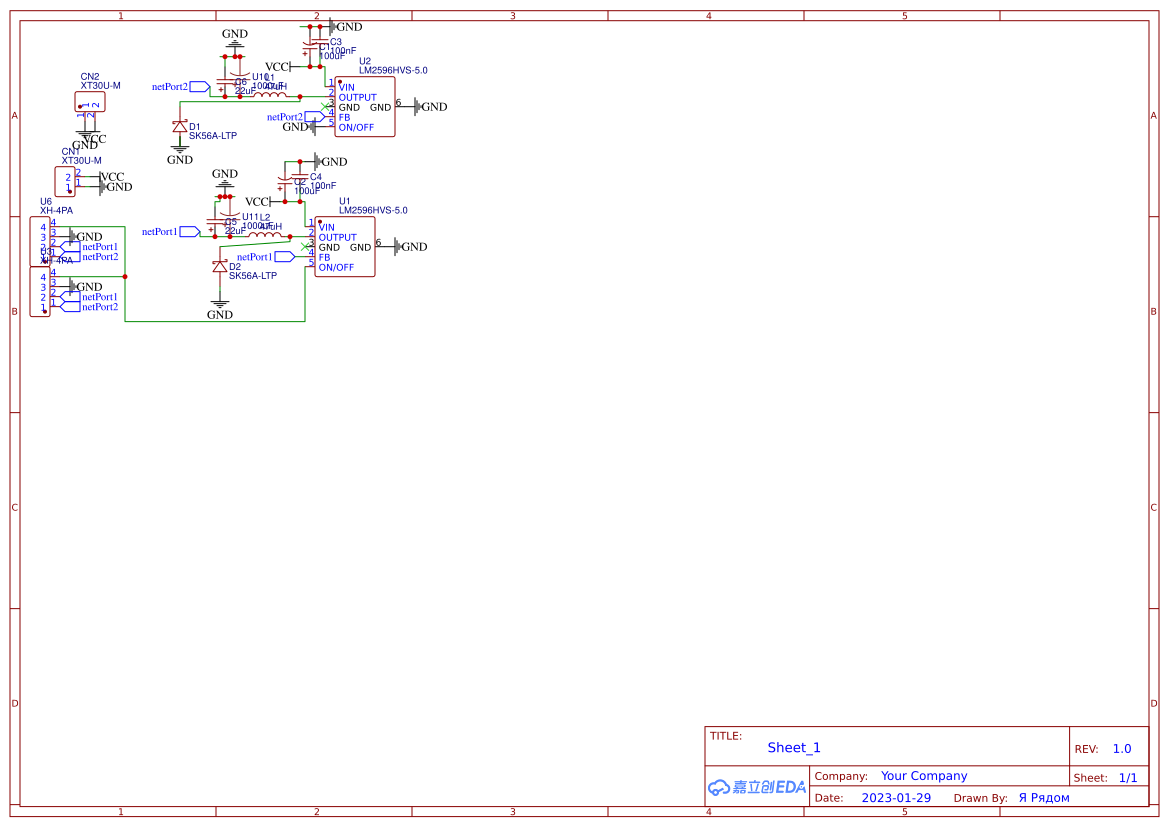Click the Your Company field
This screenshot has height=827, width=1169.
[x=924, y=775]
